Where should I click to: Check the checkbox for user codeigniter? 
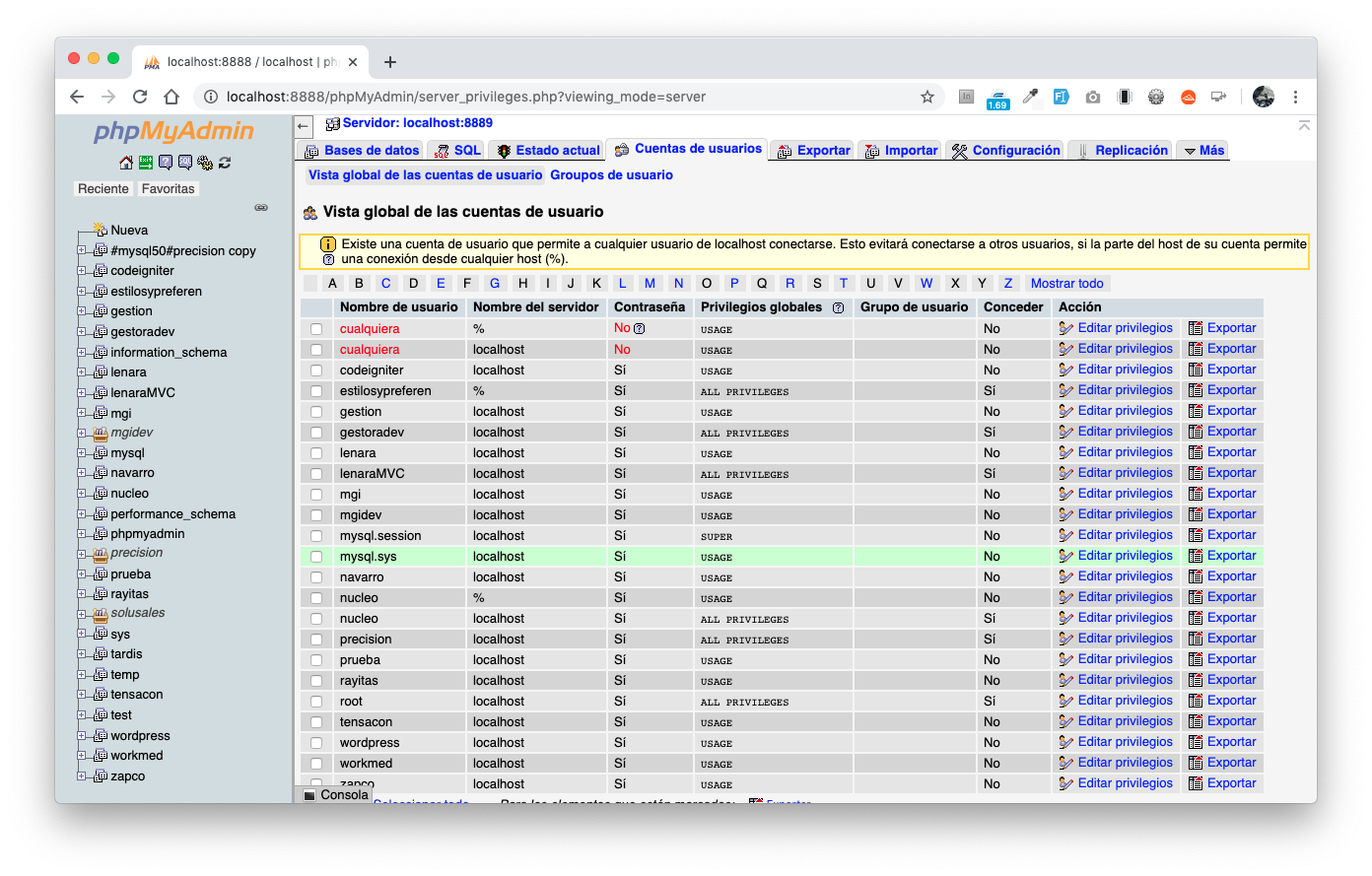pos(316,371)
